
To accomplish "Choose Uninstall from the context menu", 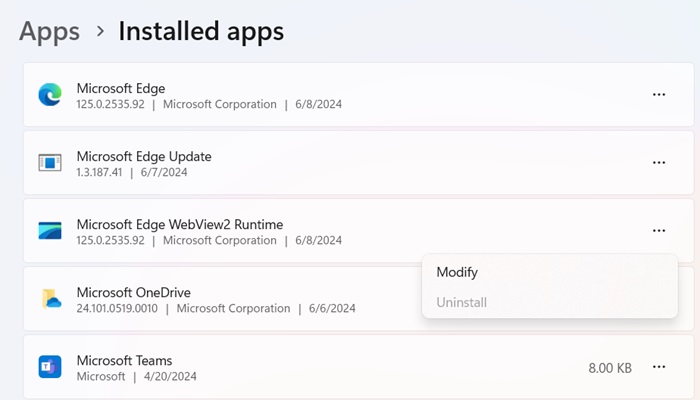I will tap(550, 302).
